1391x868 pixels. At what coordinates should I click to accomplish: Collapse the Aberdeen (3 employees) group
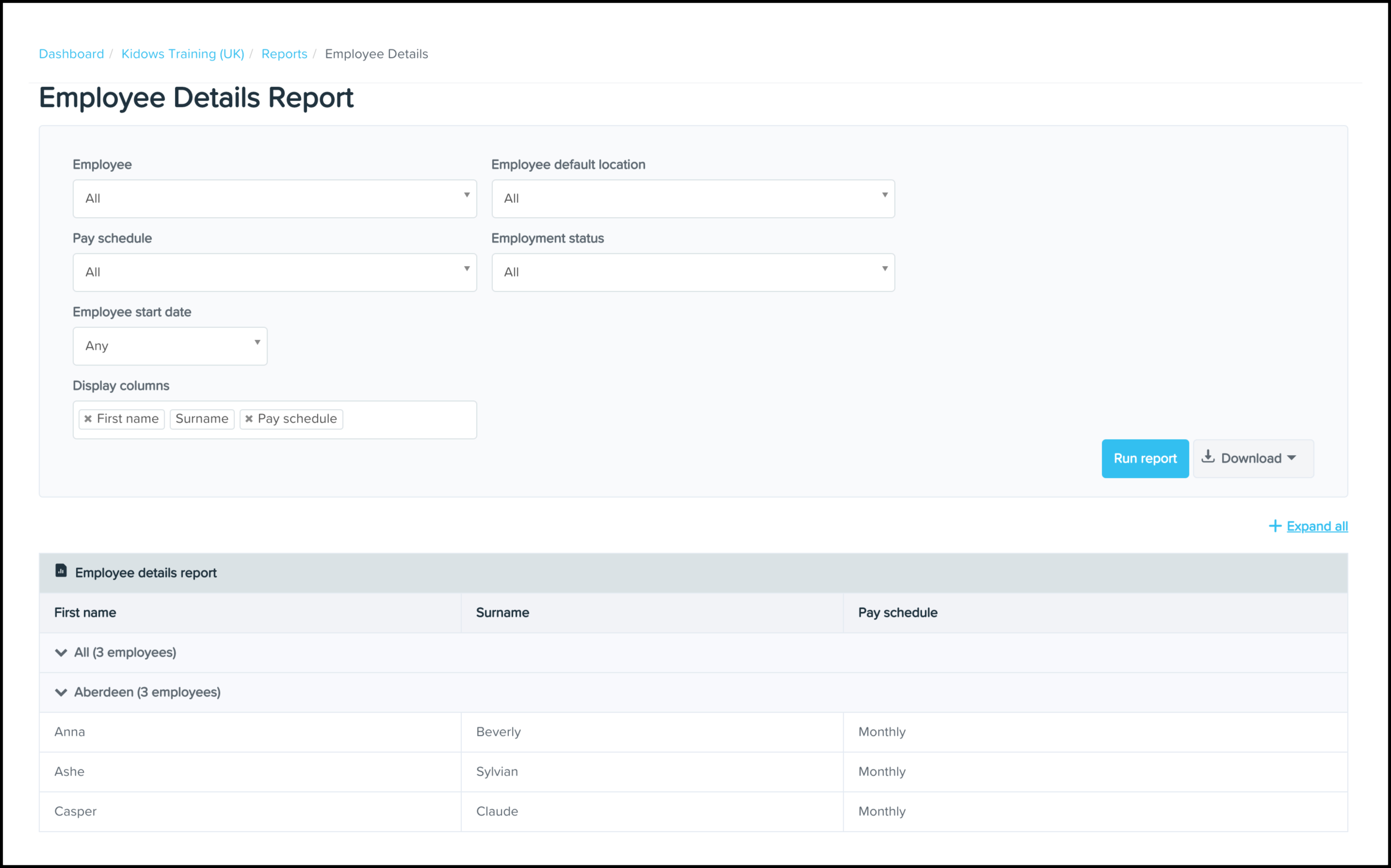click(61, 692)
